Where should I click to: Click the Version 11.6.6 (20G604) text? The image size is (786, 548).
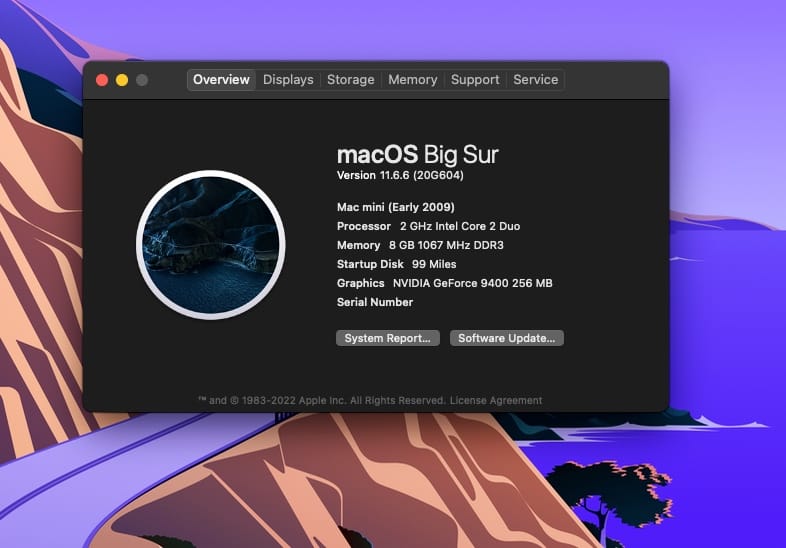click(400, 175)
